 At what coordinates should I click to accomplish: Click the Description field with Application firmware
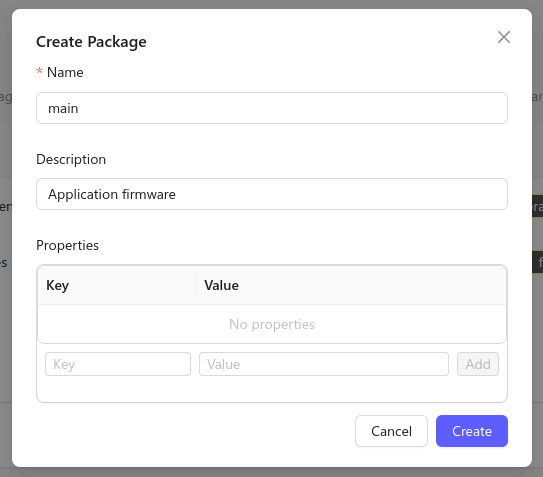pos(272,194)
